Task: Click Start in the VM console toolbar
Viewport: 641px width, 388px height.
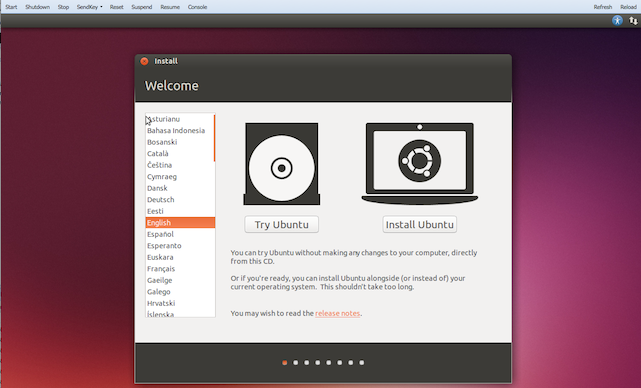Action: pos(11,7)
